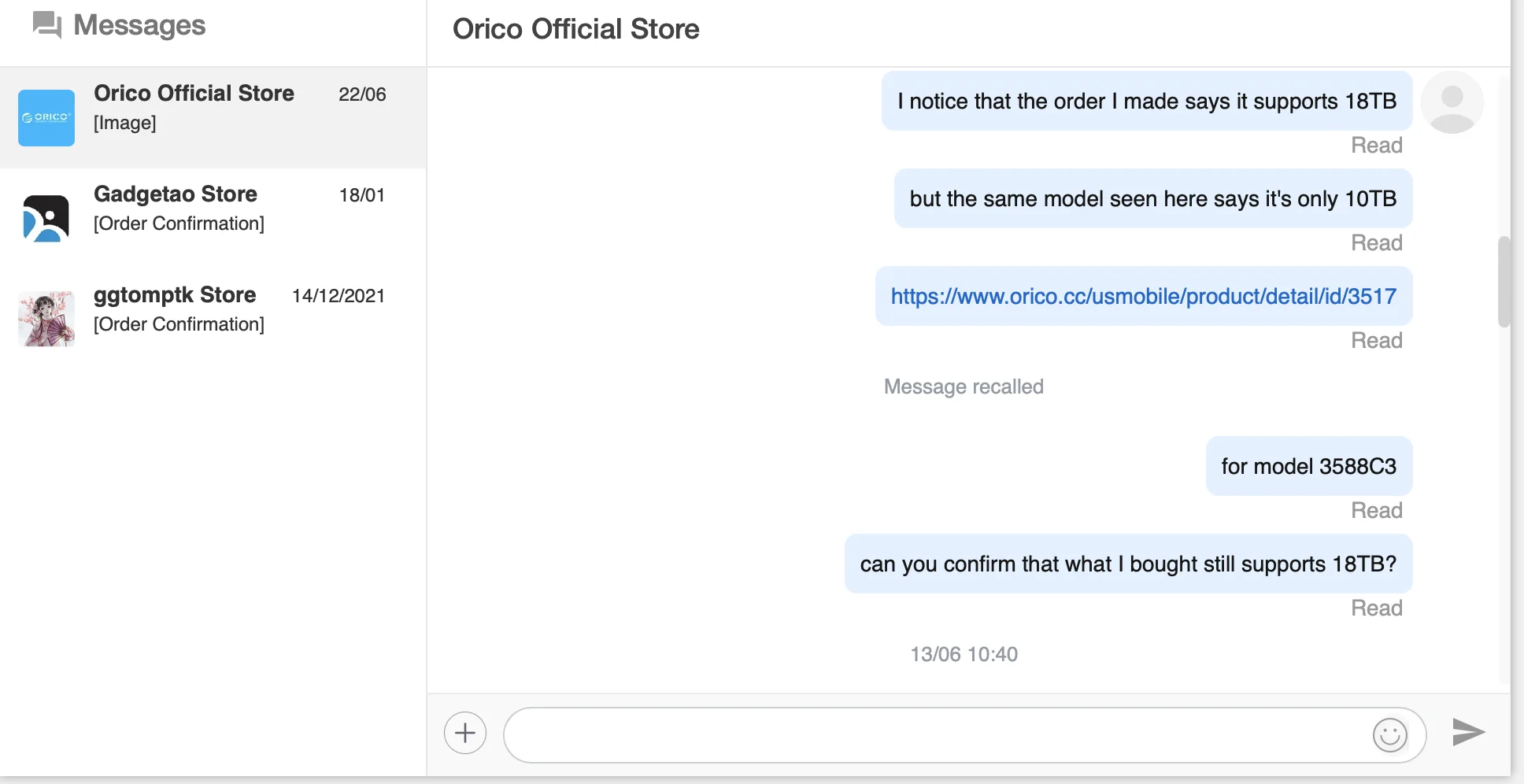Click the "only 10TB" message bubble

coord(1152,199)
